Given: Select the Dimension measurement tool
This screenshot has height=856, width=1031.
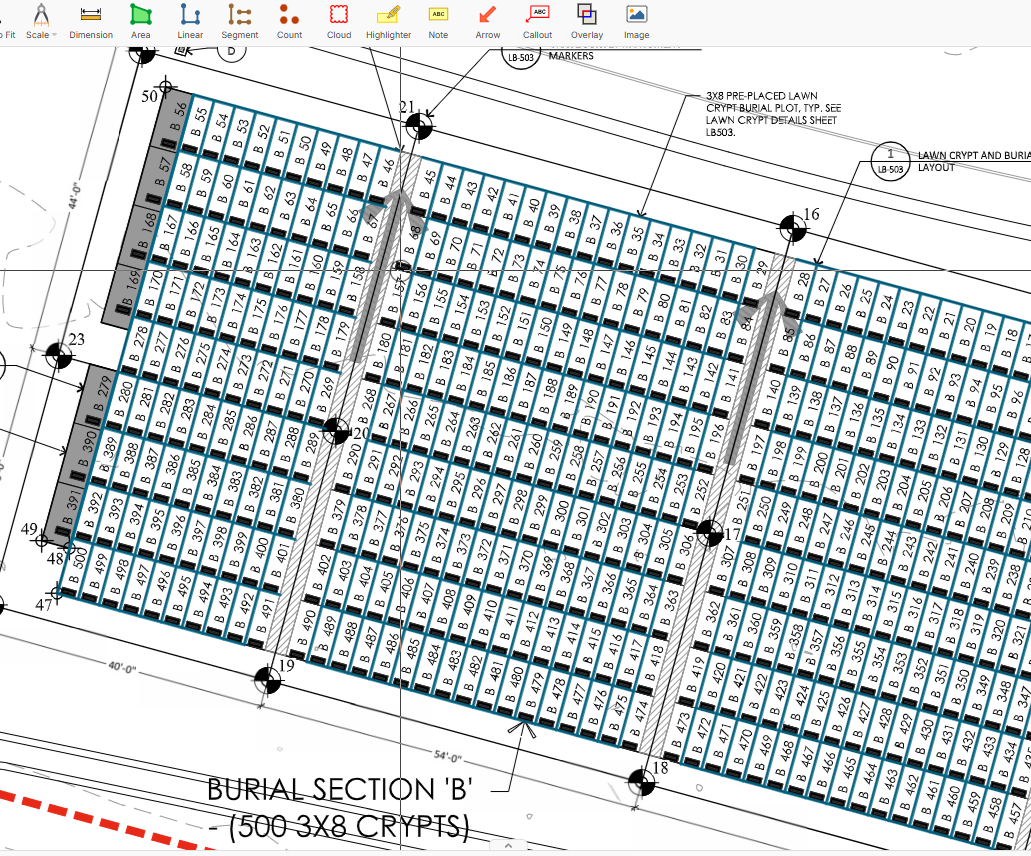Looking at the screenshot, I should coord(91,22).
